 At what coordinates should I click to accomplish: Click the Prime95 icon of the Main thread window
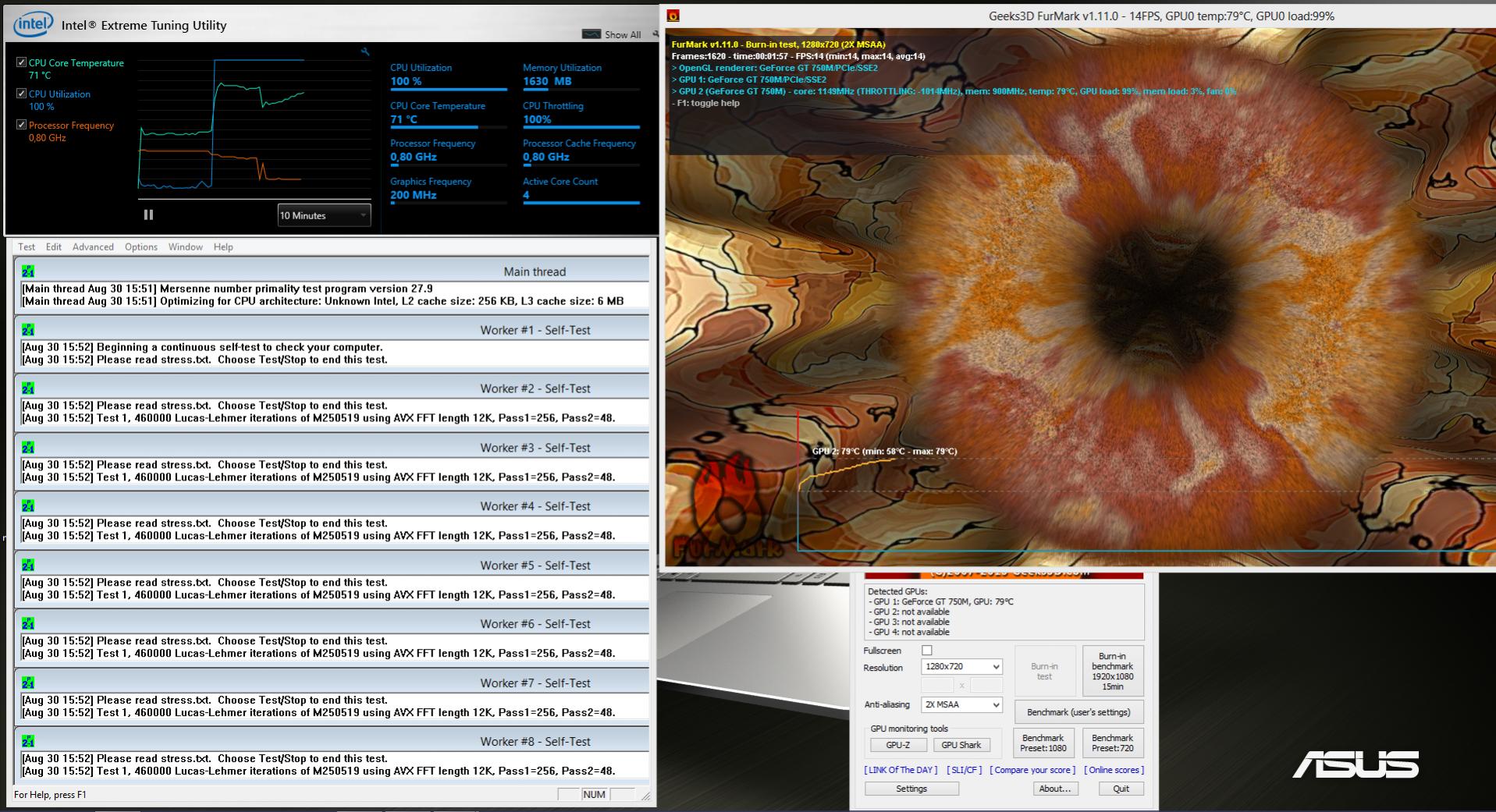point(28,271)
